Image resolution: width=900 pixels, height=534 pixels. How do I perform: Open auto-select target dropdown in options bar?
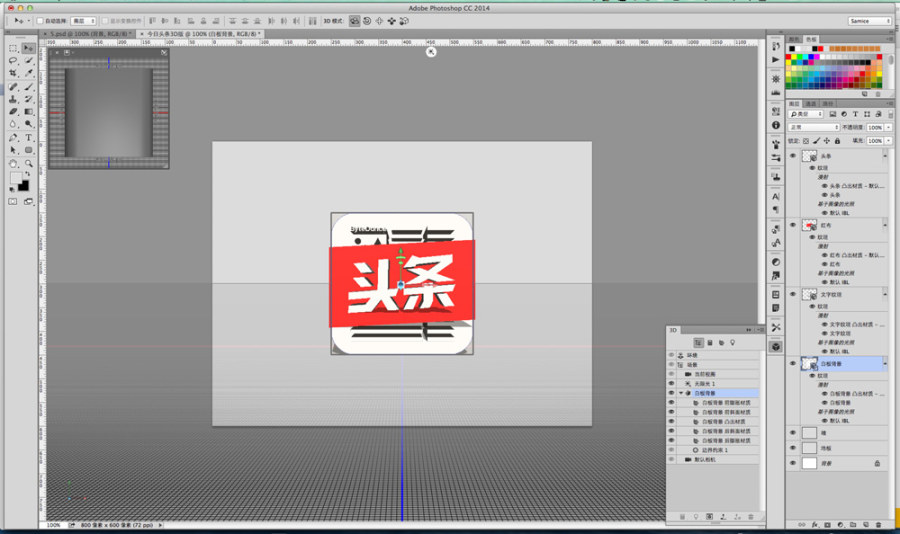click(83, 21)
